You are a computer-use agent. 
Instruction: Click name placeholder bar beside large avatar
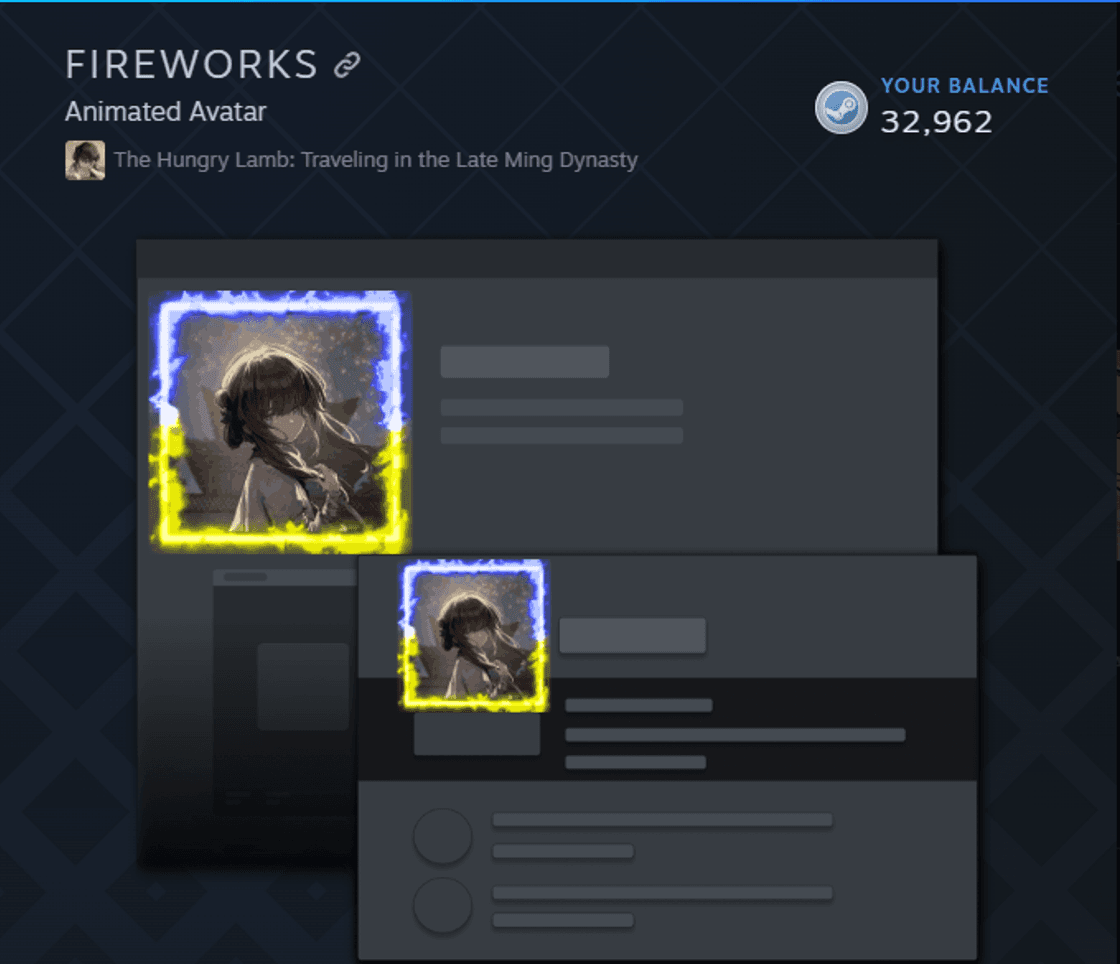click(525, 362)
